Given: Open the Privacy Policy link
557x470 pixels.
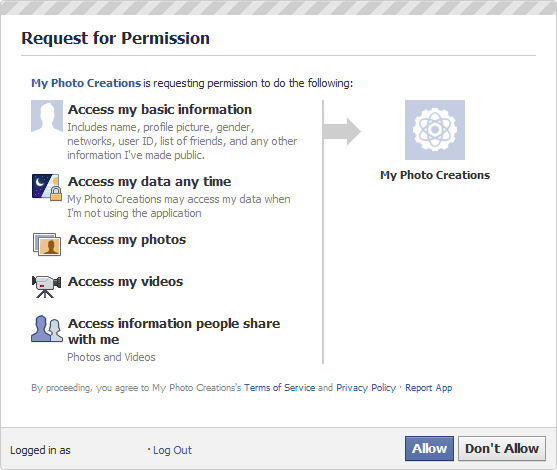Looking at the screenshot, I should coord(366,388).
